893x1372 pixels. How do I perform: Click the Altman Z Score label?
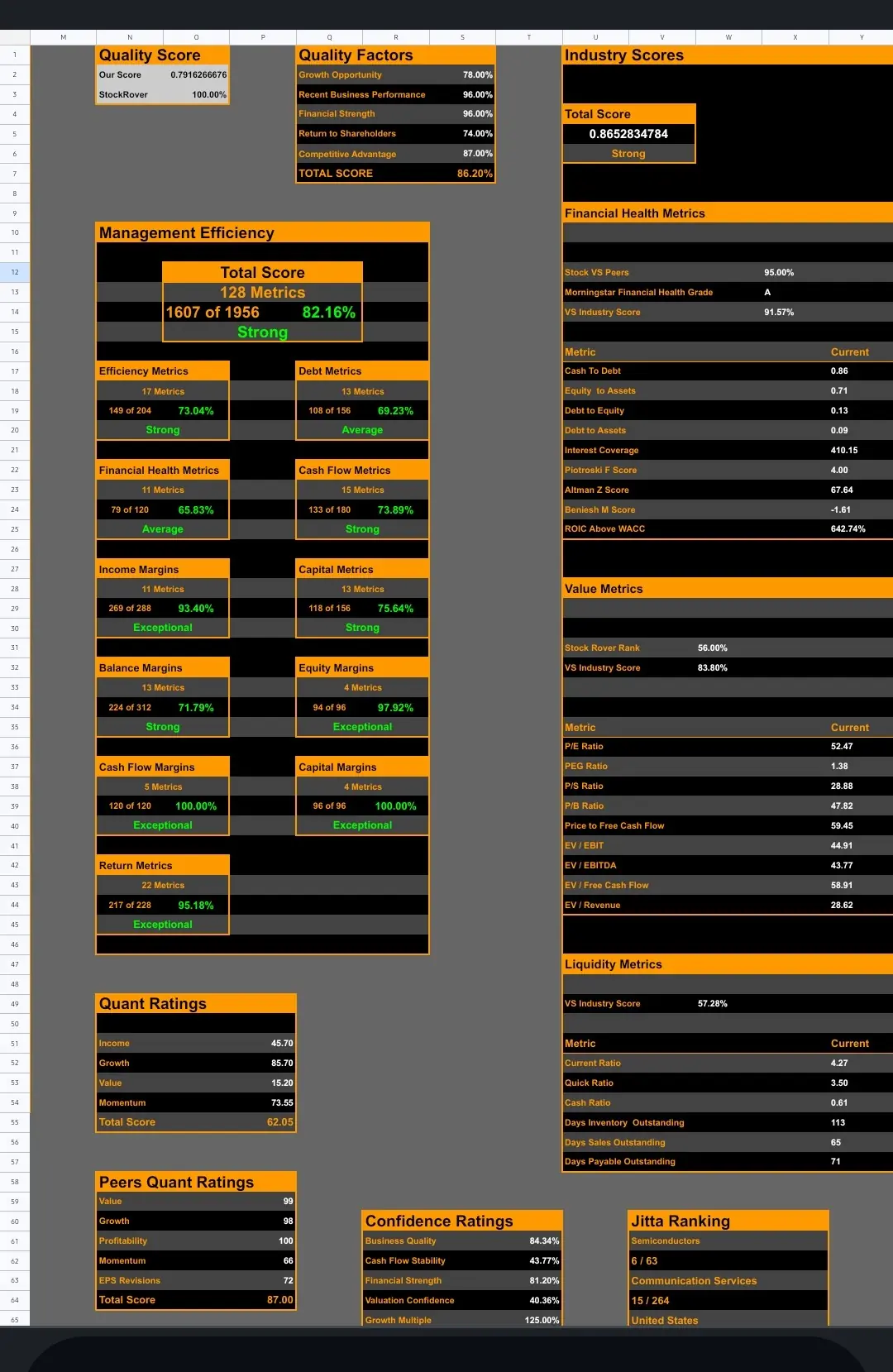(x=596, y=490)
